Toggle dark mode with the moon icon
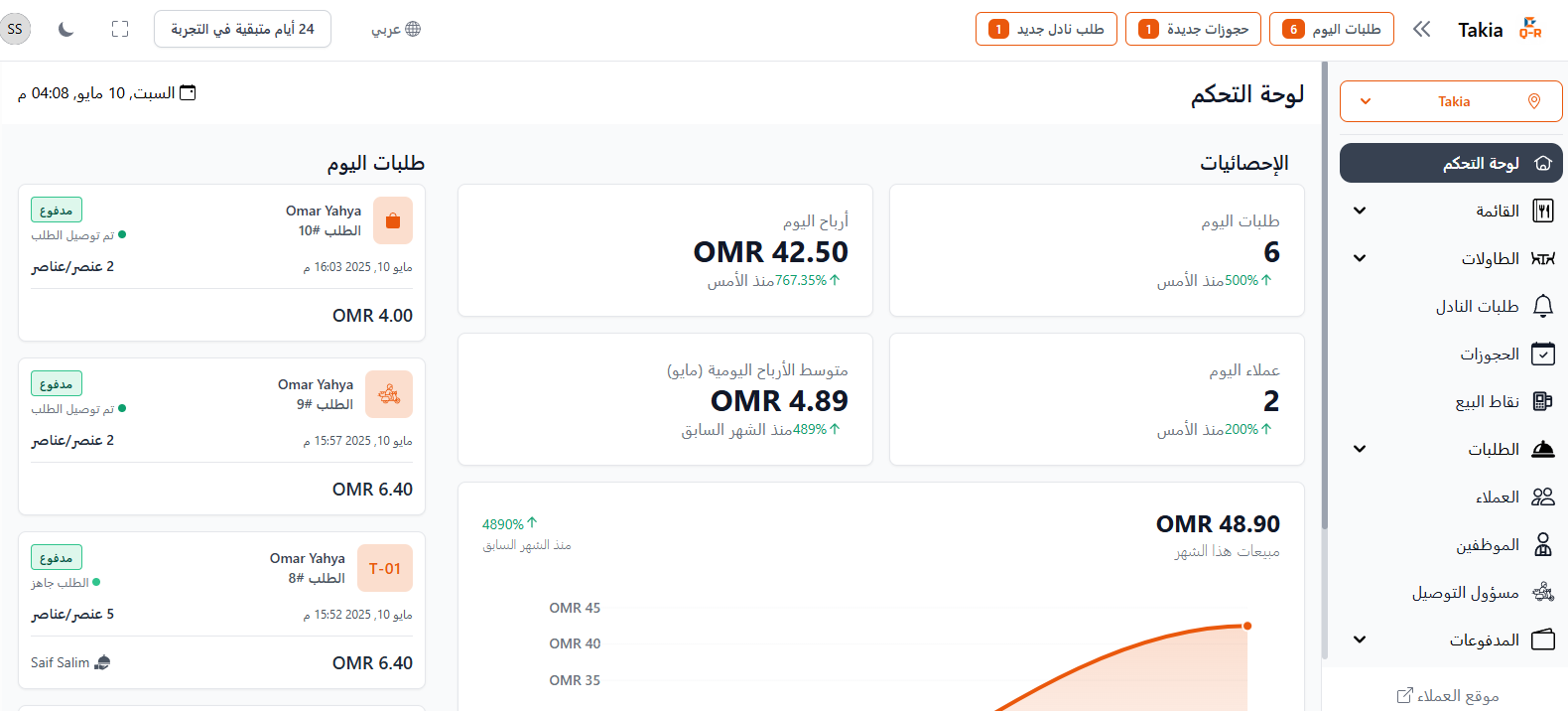 [66, 29]
